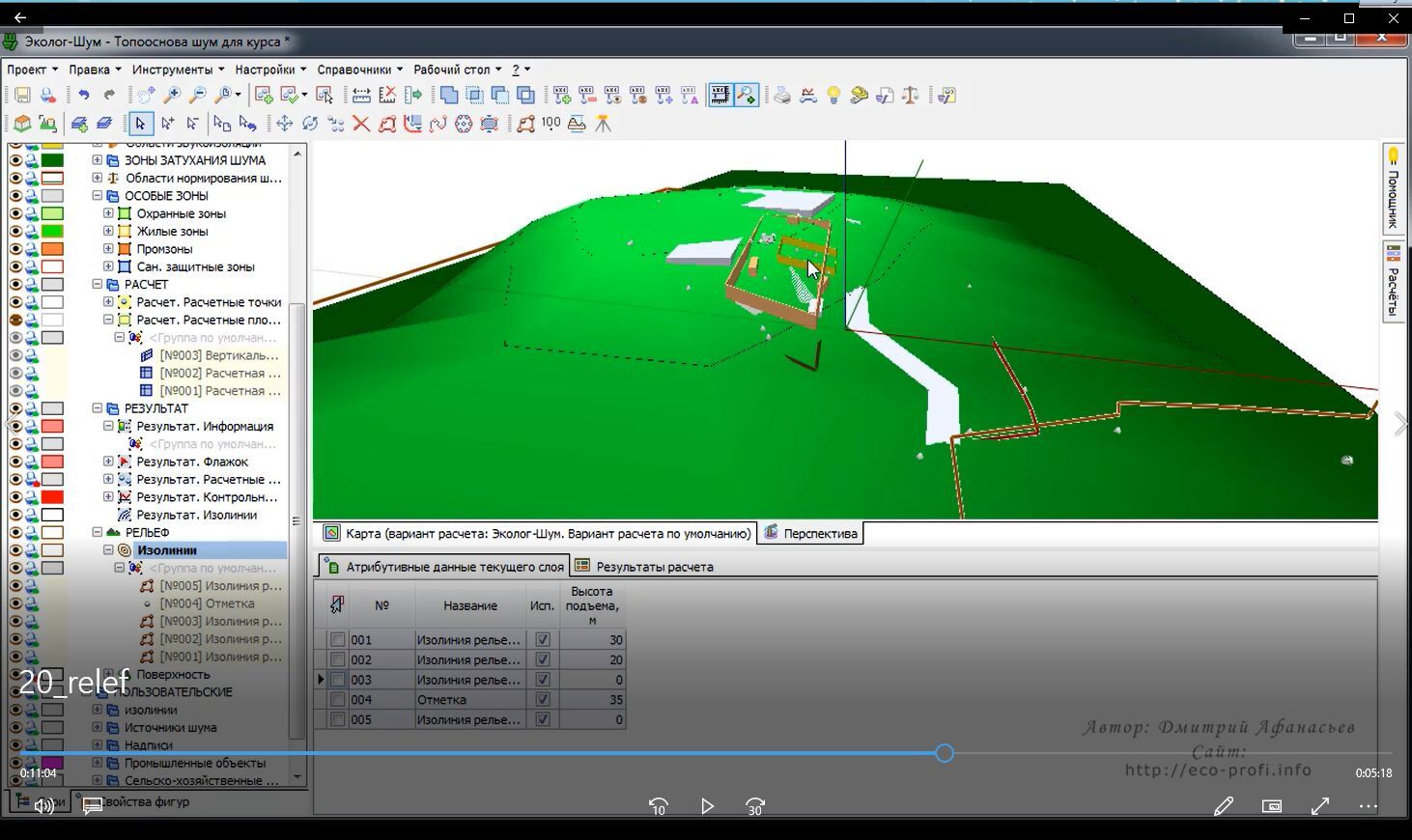Click the printer icon in toolbar
This screenshot has width=1412, height=840.
coord(782,95)
